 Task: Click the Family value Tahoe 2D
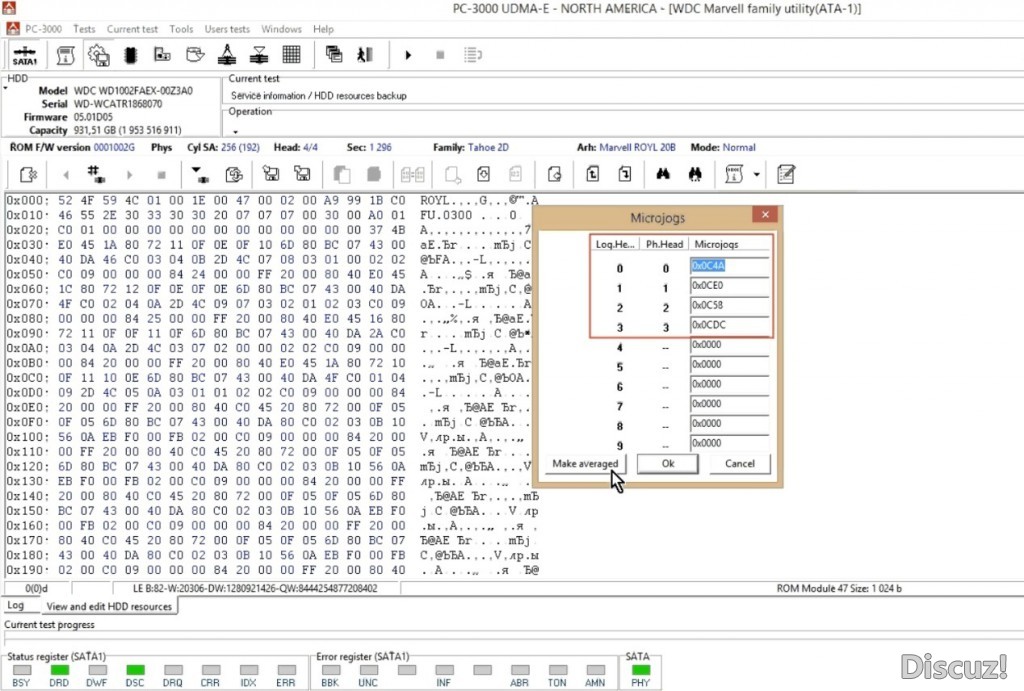tap(488, 148)
